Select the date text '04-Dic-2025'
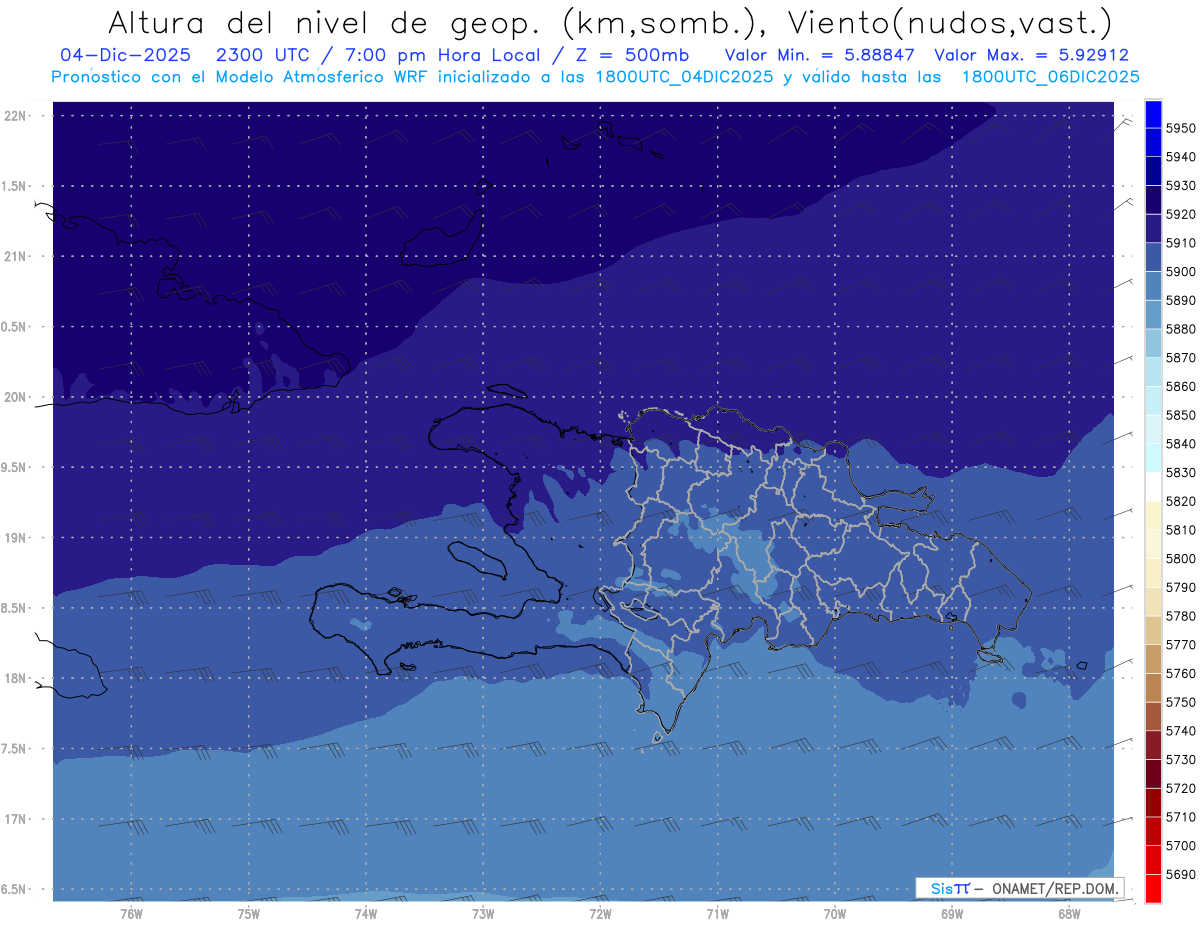The image size is (1200, 927). click(124, 55)
